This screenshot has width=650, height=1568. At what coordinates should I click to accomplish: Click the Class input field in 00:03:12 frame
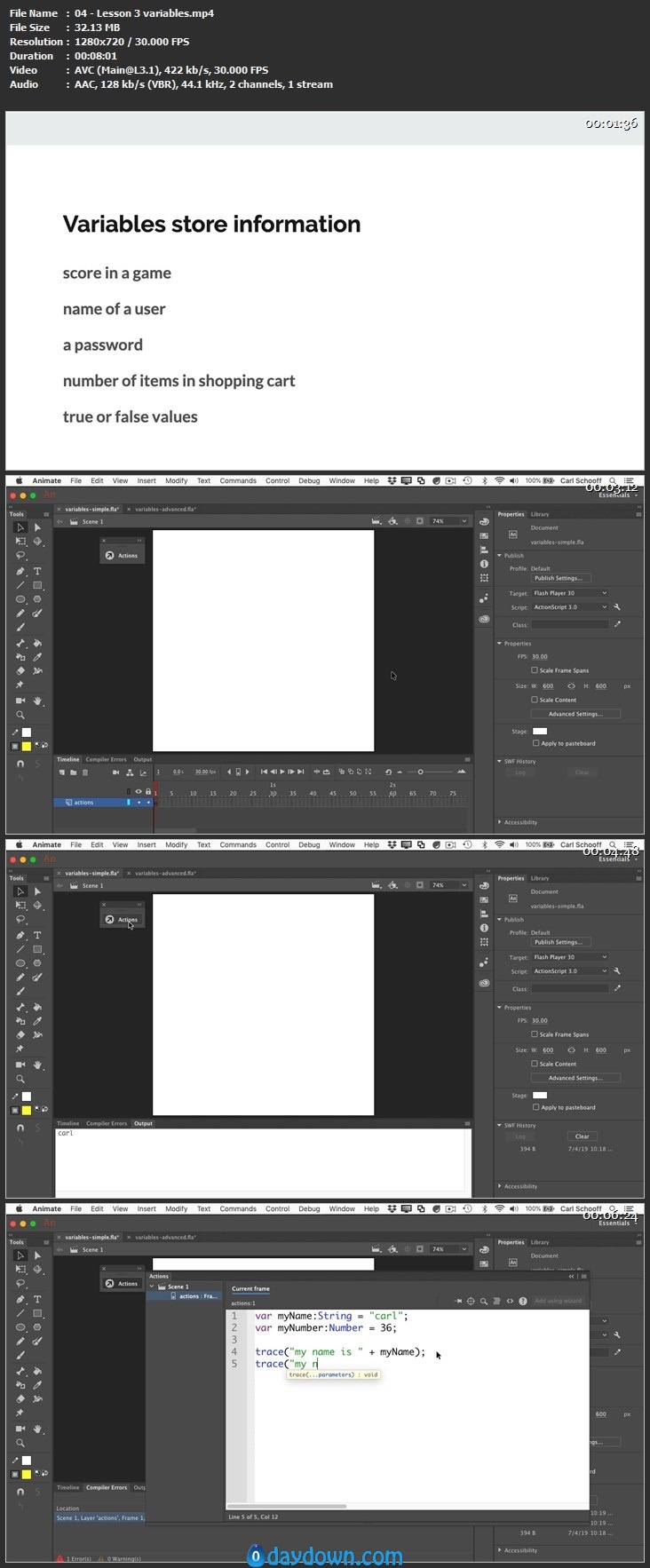(x=570, y=624)
